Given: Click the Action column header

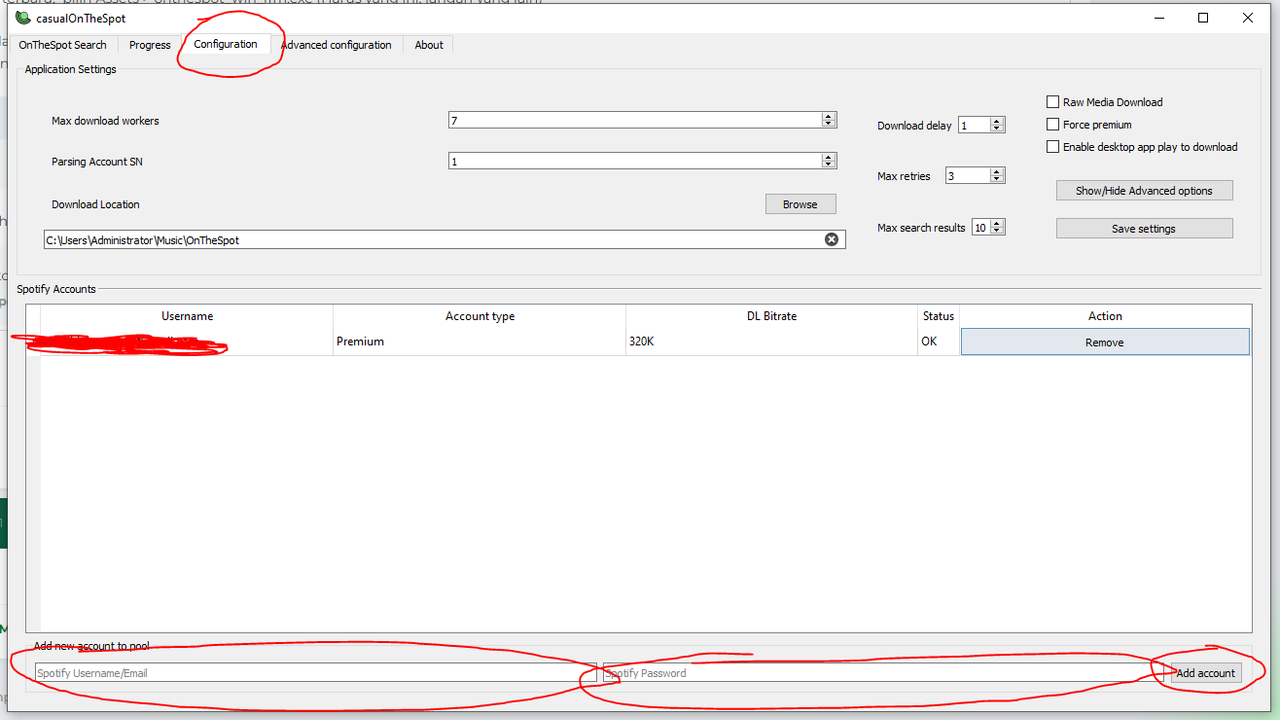Looking at the screenshot, I should 1105,316.
